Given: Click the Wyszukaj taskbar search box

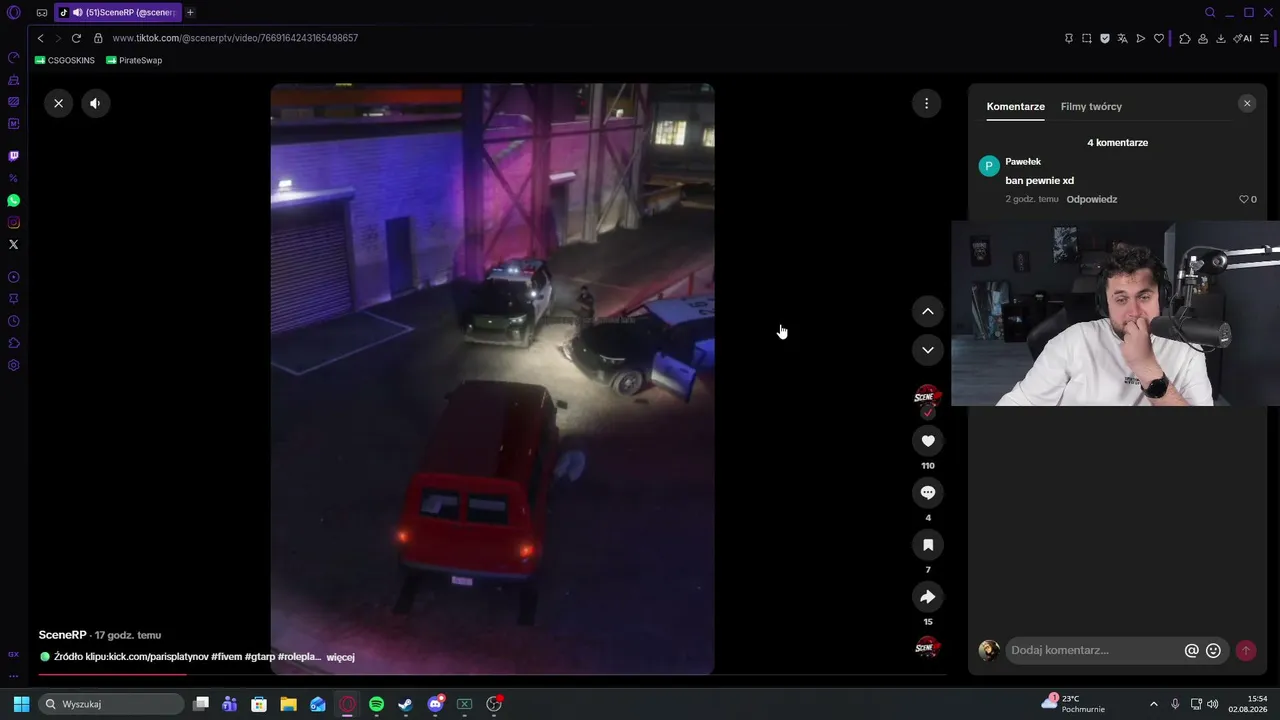Looking at the screenshot, I should coord(112,704).
